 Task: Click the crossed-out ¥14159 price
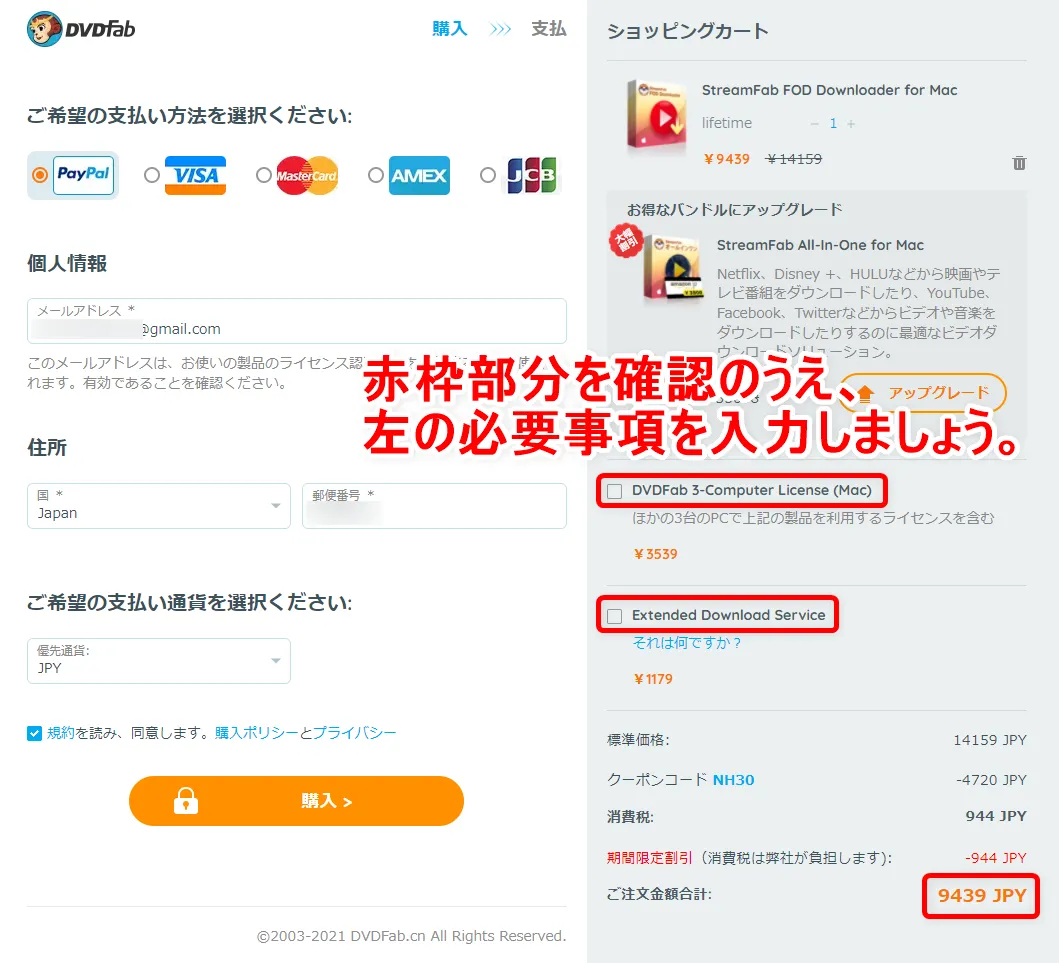(x=794, y=159)
